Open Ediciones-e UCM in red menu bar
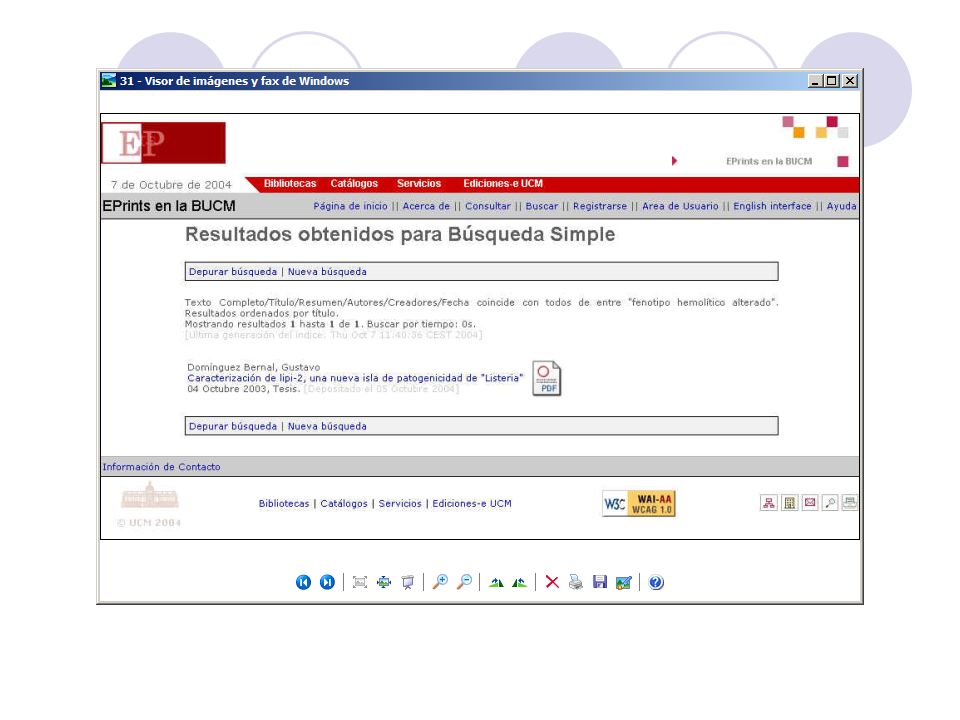This screenshot has width=960, height=720. point(503,184)
